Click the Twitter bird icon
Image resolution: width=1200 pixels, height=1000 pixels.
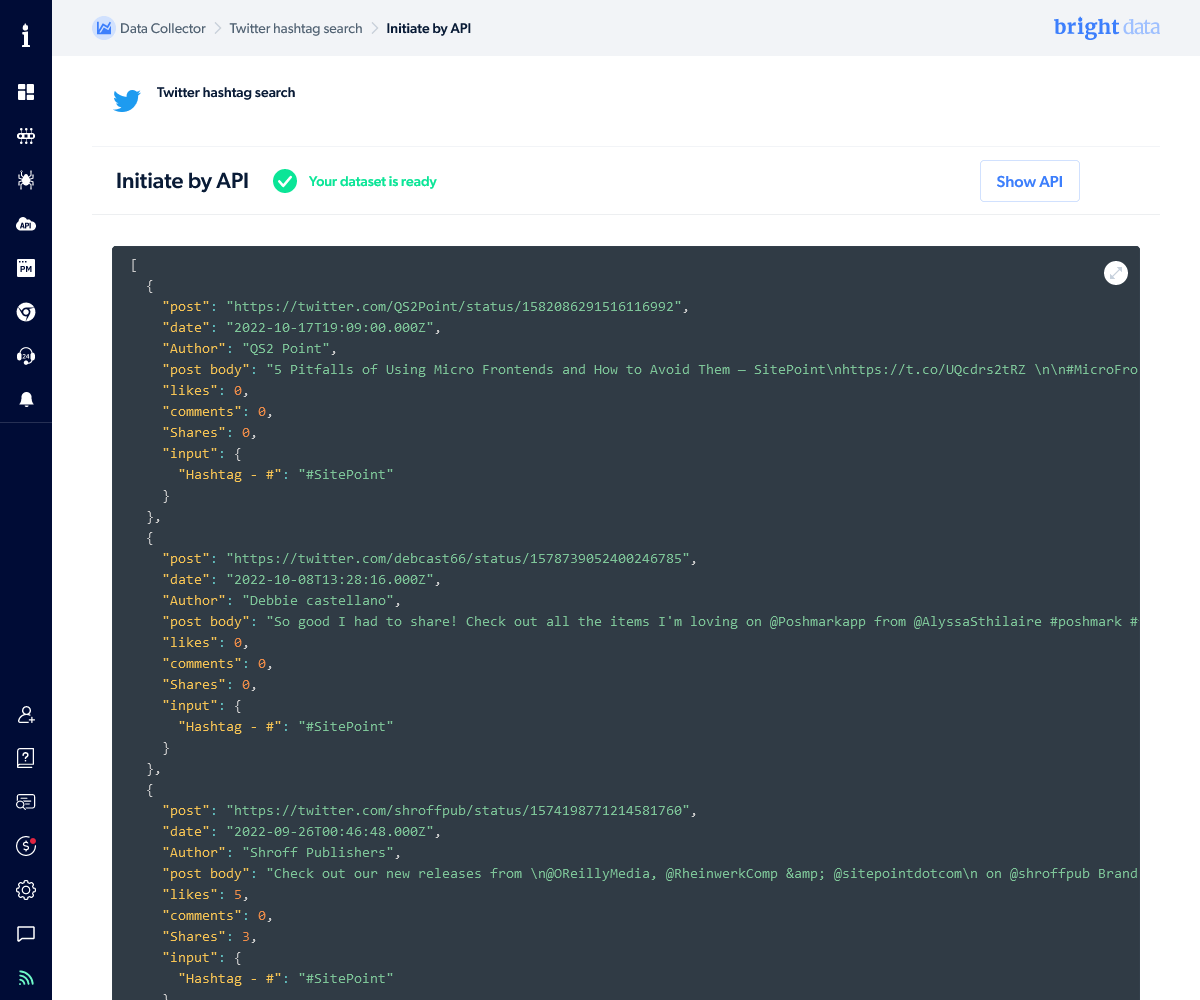tap(127, 100)
